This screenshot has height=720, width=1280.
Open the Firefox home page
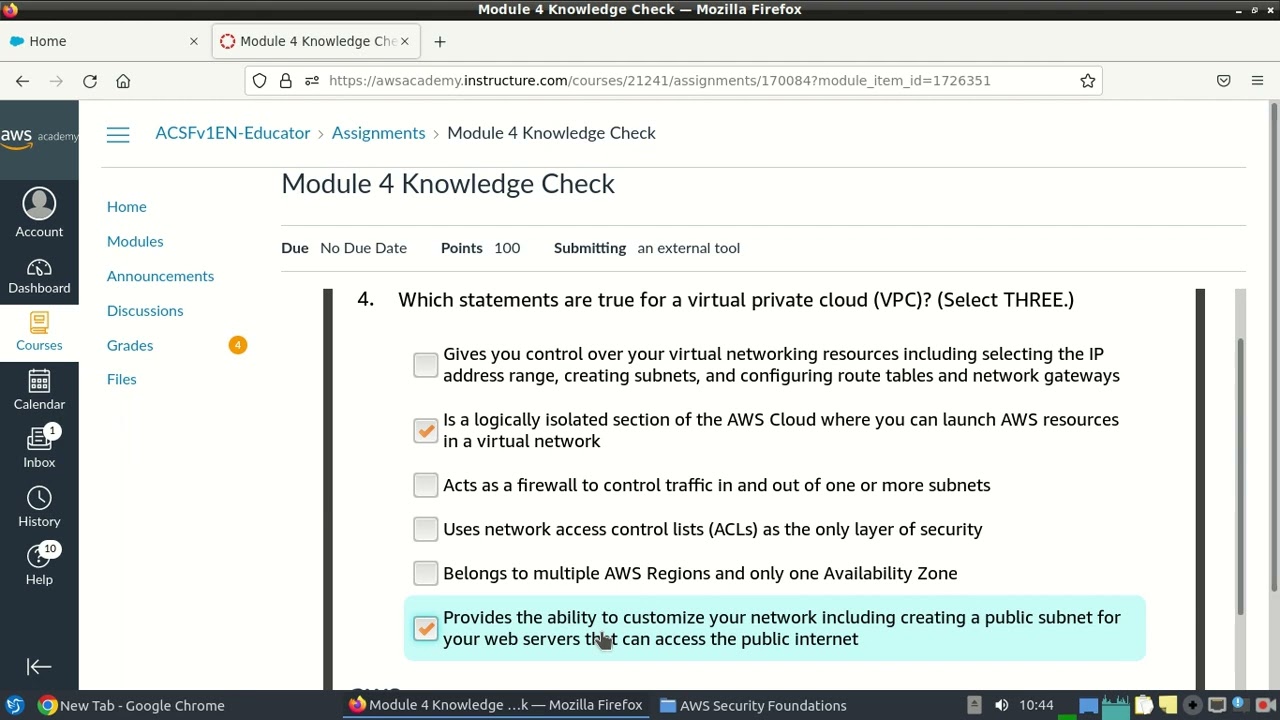point(123,81)
